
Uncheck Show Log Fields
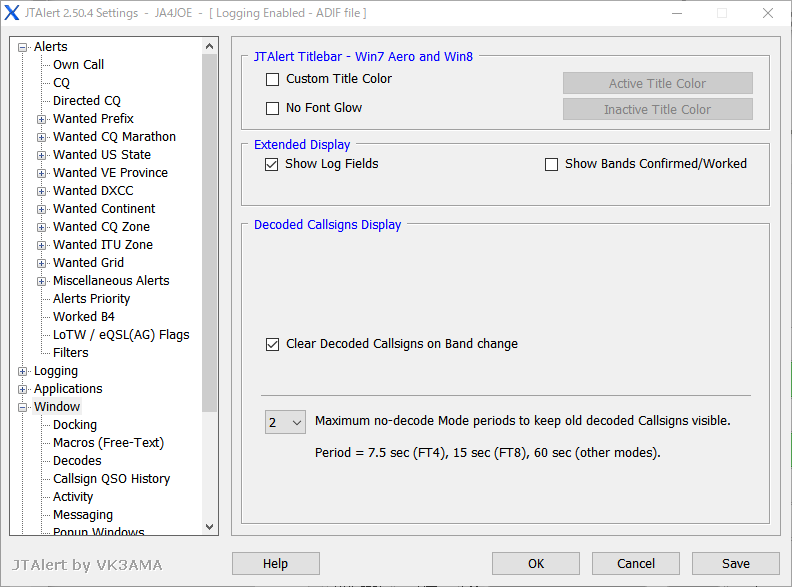coord(271,164)
